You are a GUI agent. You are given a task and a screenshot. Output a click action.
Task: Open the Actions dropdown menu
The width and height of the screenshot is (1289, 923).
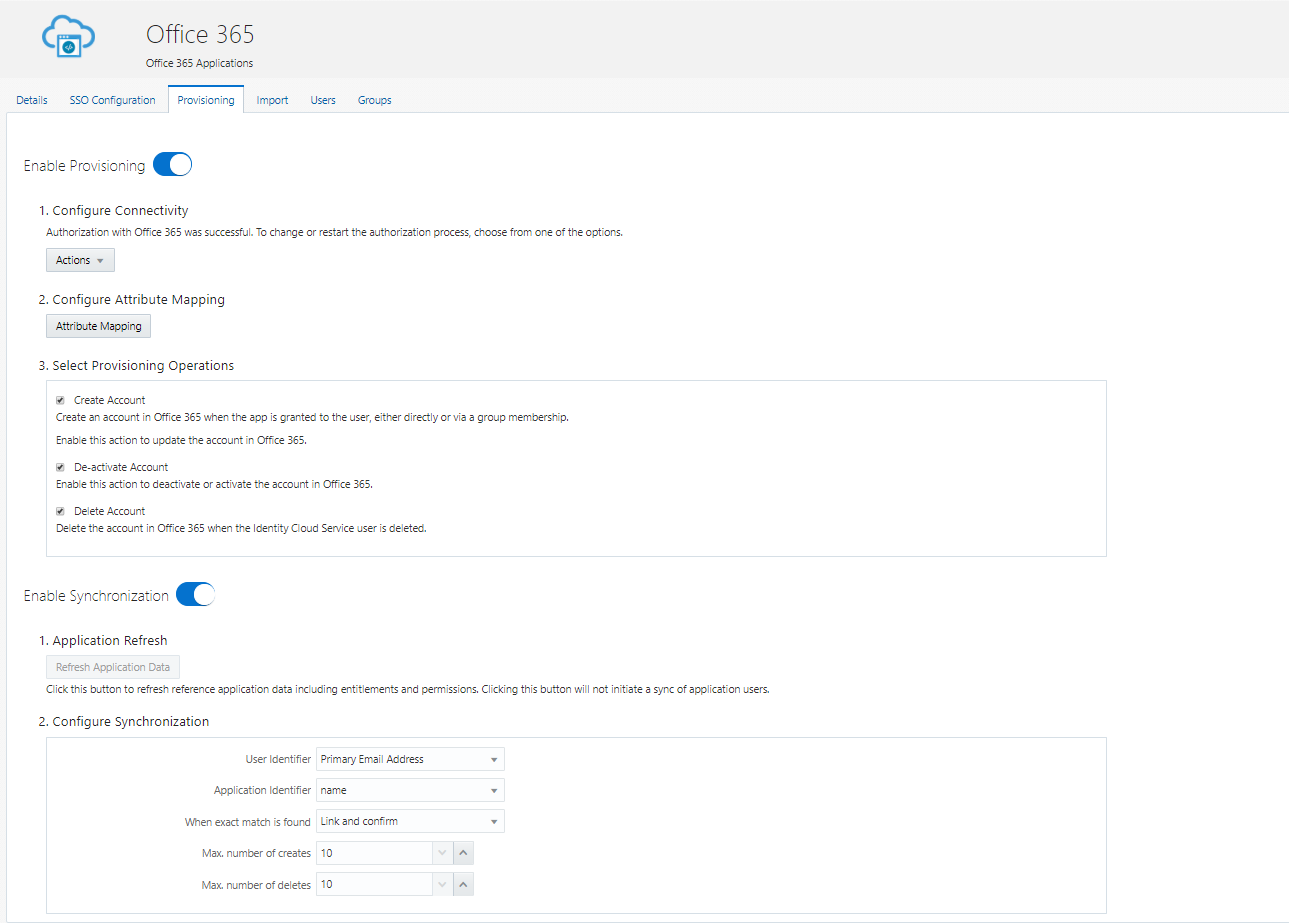(80, 260)
